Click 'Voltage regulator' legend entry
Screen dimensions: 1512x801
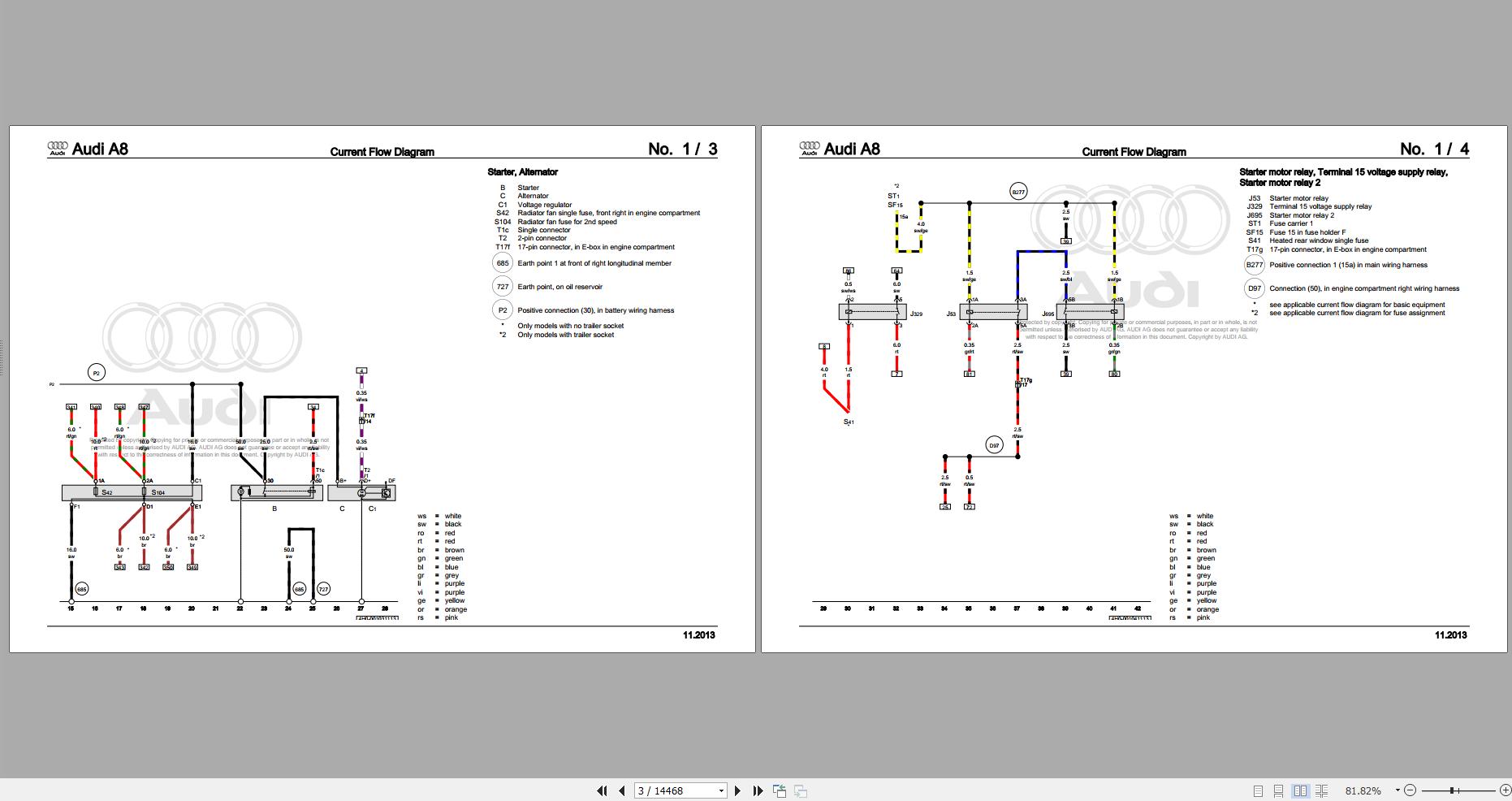545,205
